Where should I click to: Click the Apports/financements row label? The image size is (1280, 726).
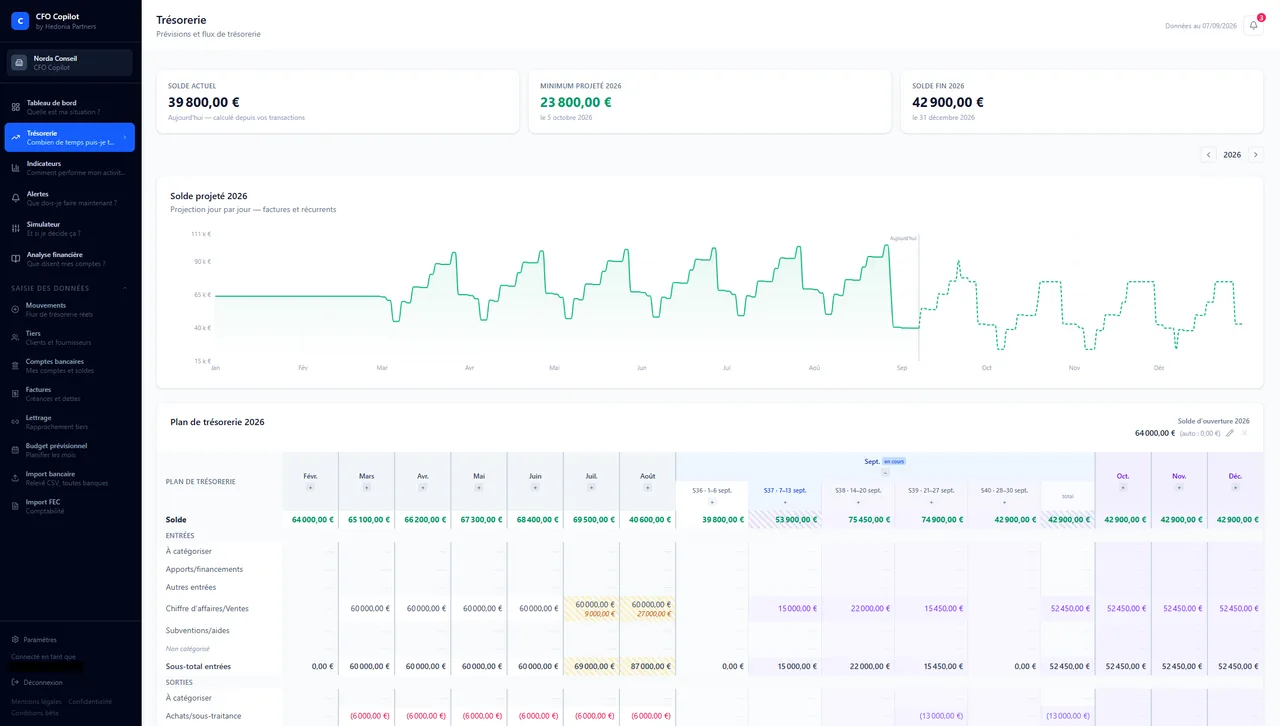click(204, 569)
